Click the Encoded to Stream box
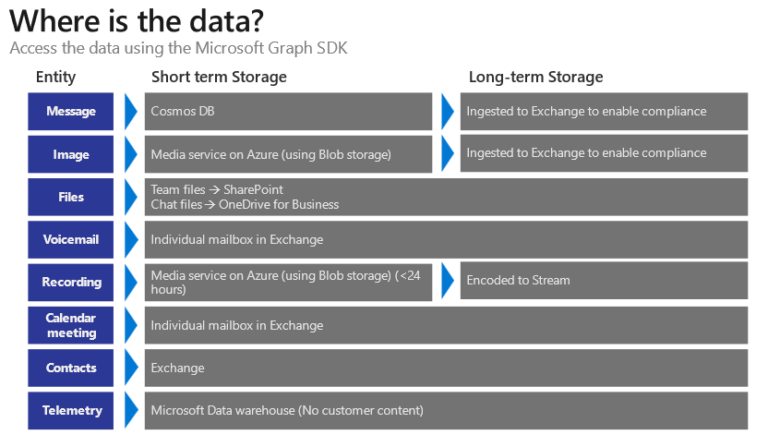Viewport: 768px width, 447px height. pos(604,282)
